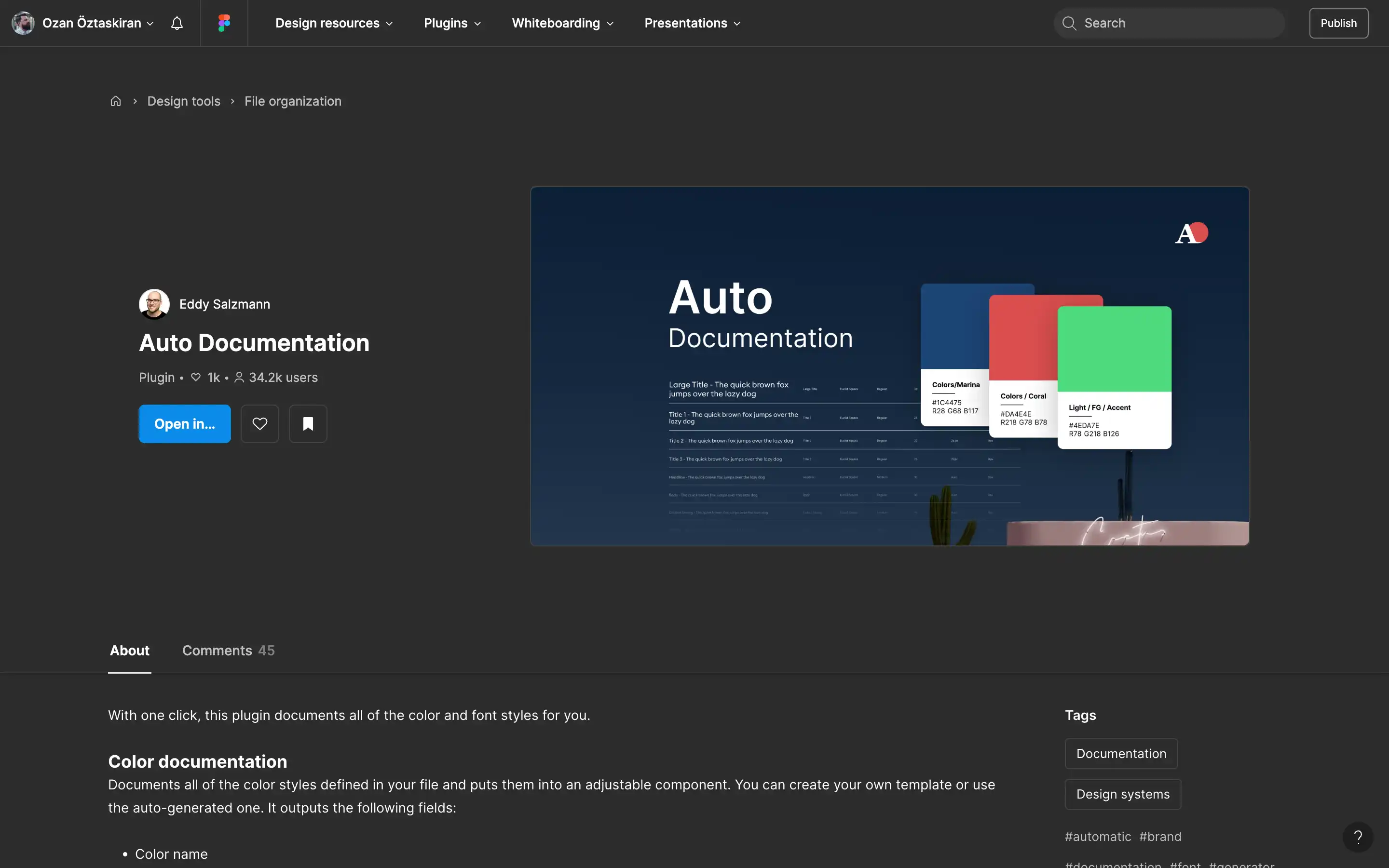Bookmark the Auto Documentation plugin
The height and width of the screenshot is (868, 1389).
click(308, 424)
